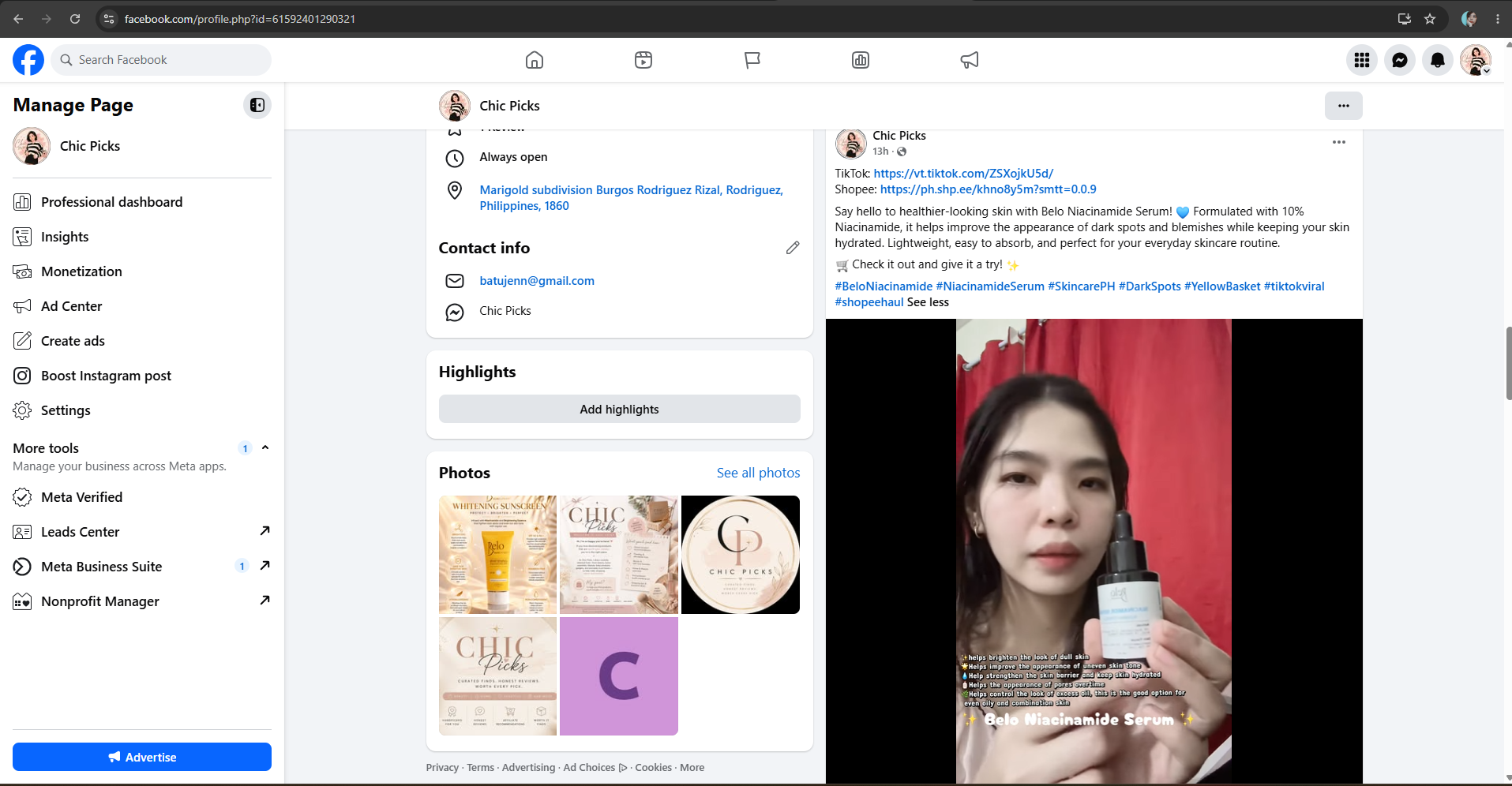Open the Marigold subdivision address link
1512x786 pixels.
pos(632,198)
